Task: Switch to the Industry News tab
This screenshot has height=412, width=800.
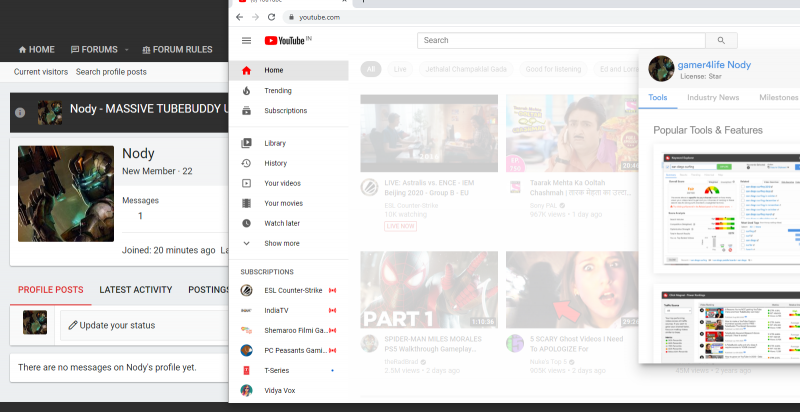Action: tap(713, 97)
